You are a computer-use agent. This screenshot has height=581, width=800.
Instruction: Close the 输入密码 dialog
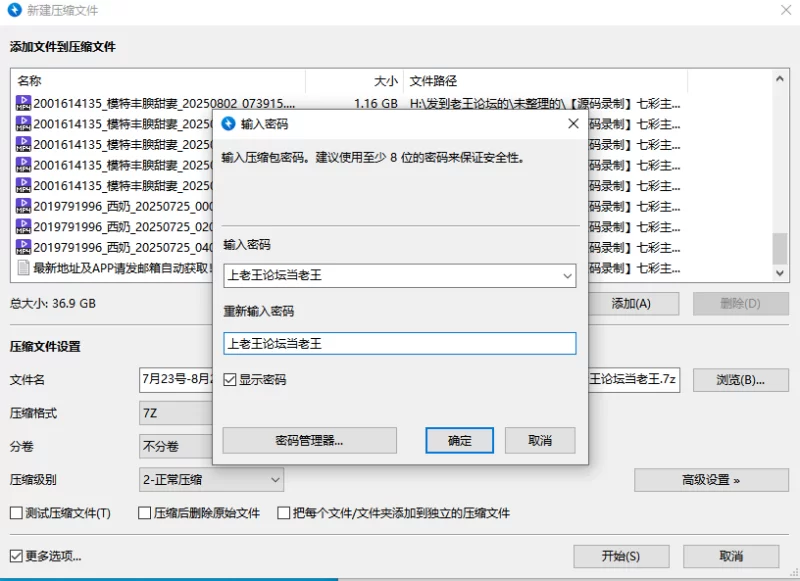573,123
